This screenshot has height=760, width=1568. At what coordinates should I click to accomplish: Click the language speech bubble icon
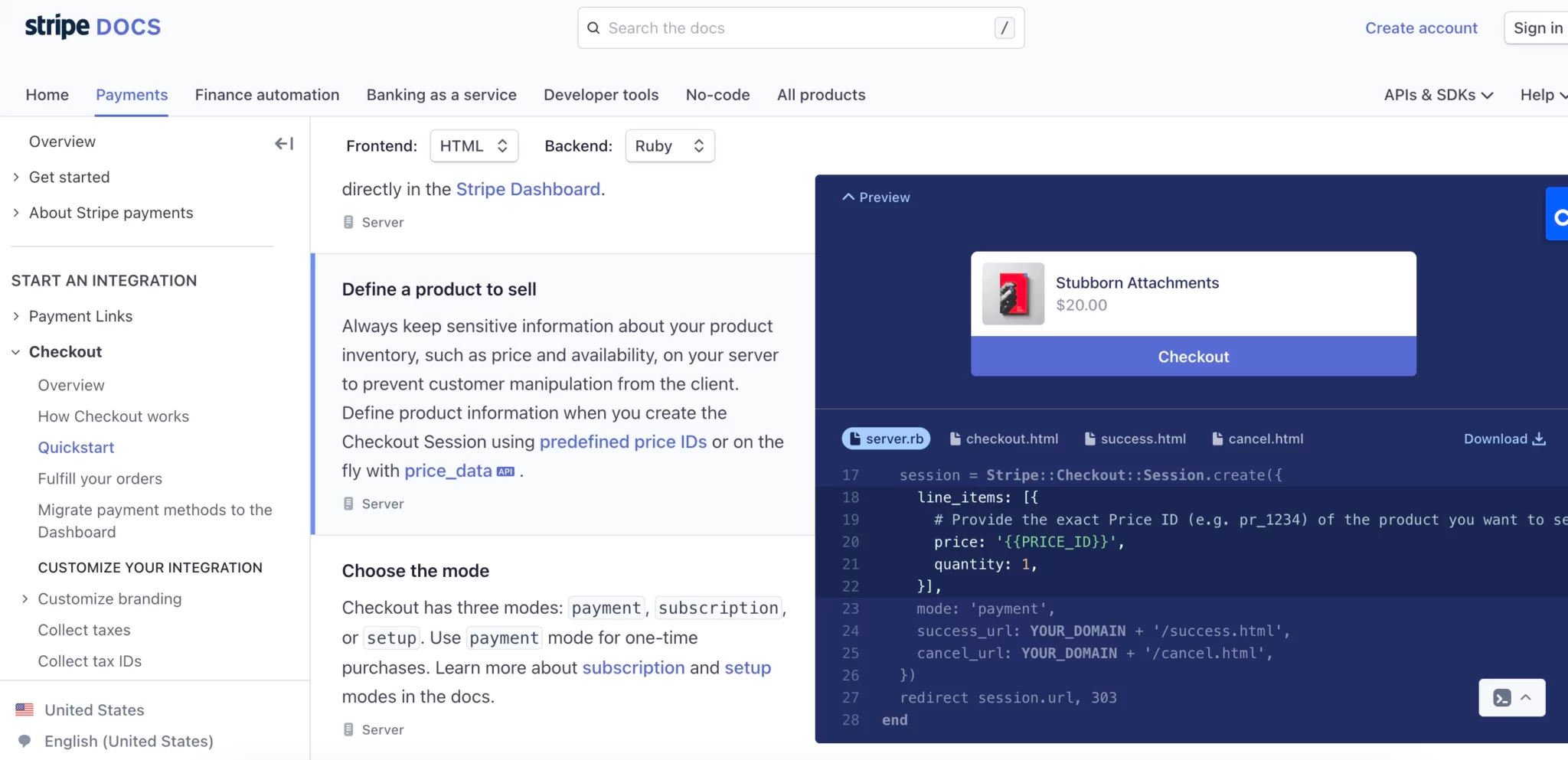24,741
